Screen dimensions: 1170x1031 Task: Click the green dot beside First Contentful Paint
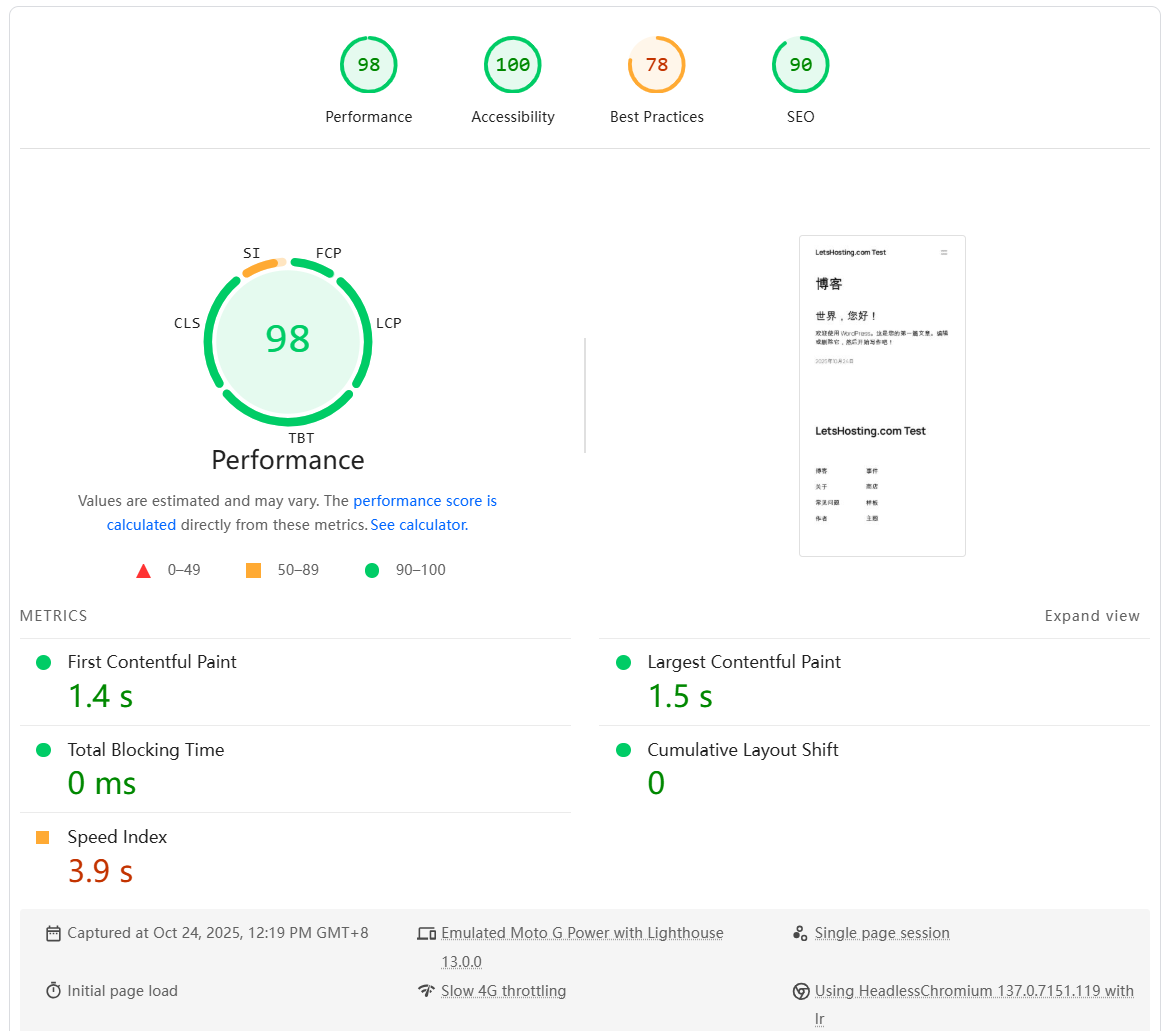(x=43, y=662)
